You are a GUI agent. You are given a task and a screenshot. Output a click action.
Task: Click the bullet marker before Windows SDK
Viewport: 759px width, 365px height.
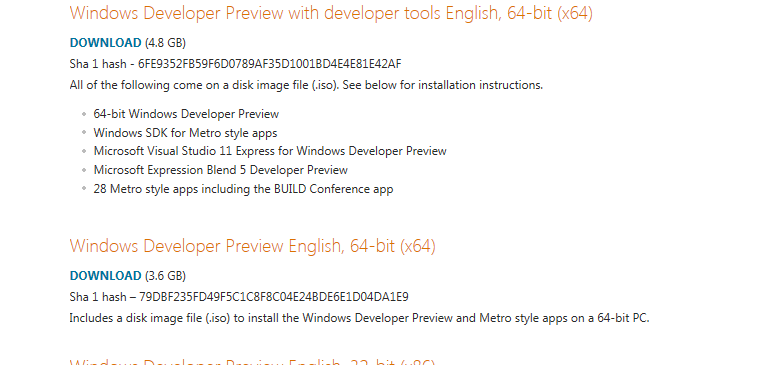(84, 132)
